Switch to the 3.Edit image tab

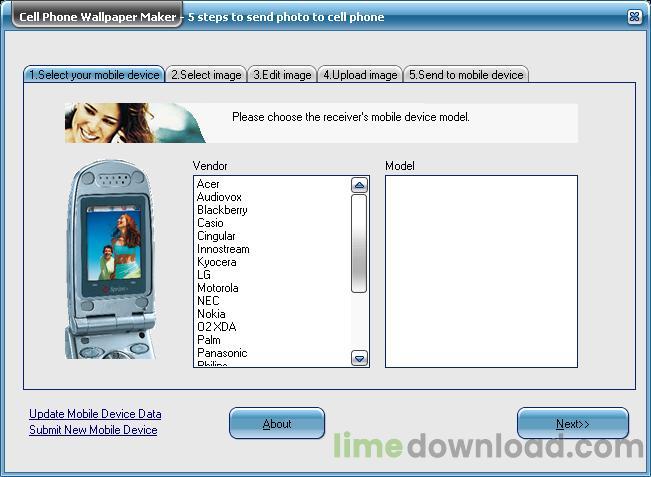(x=282, y=75)
